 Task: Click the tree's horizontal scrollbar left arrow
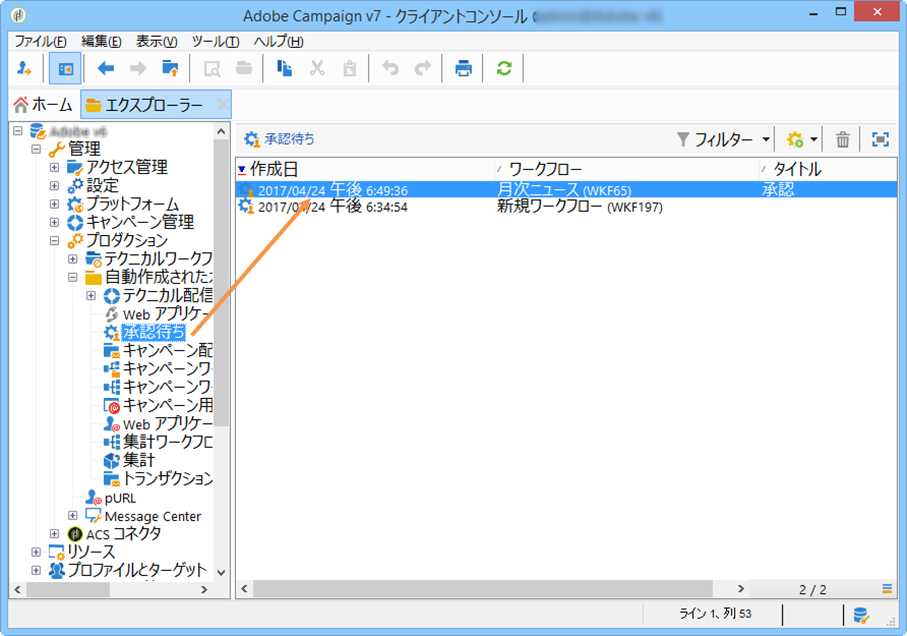(x=18, y=590)
